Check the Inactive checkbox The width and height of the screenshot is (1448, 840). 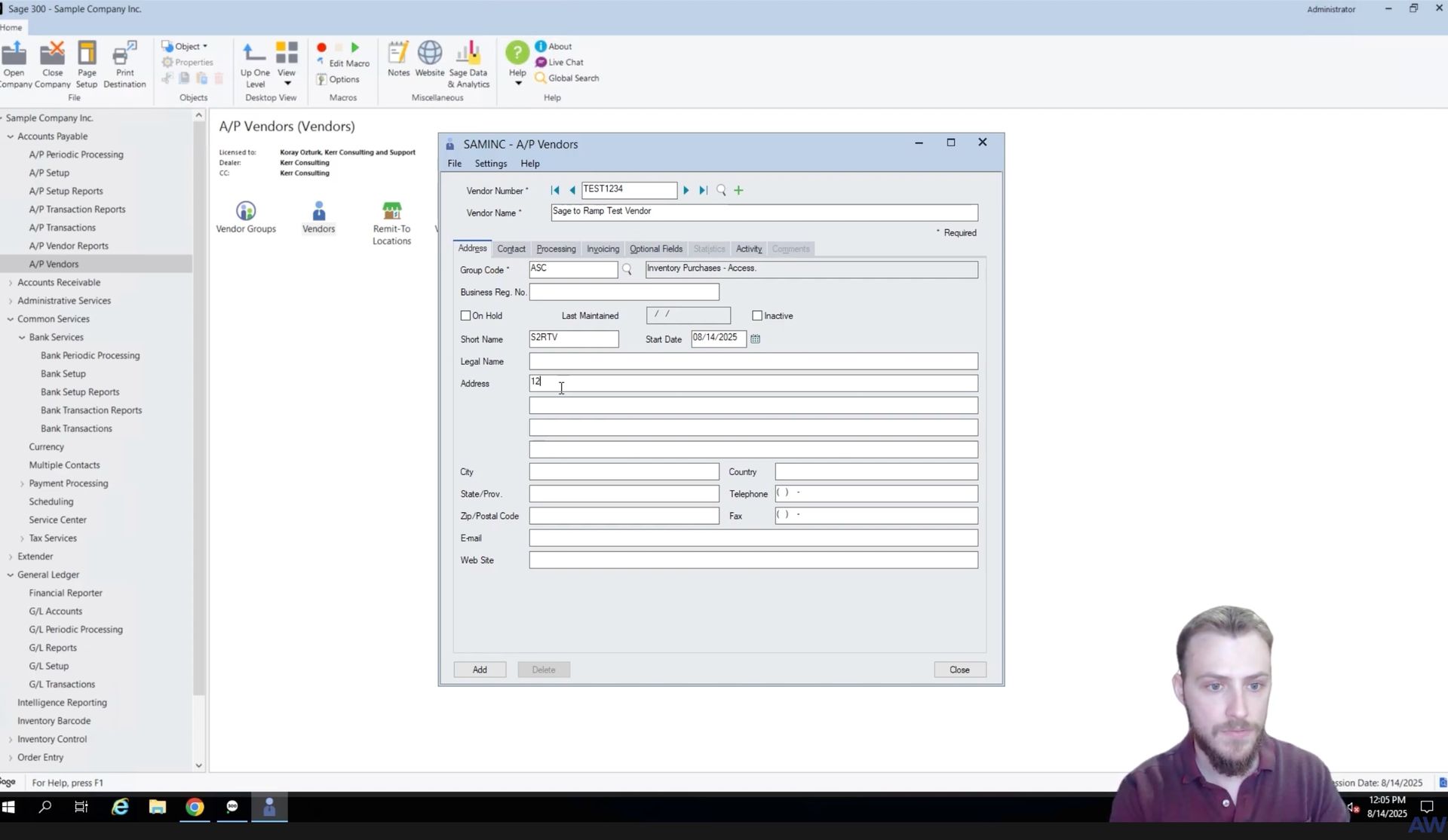pos(757,316)
